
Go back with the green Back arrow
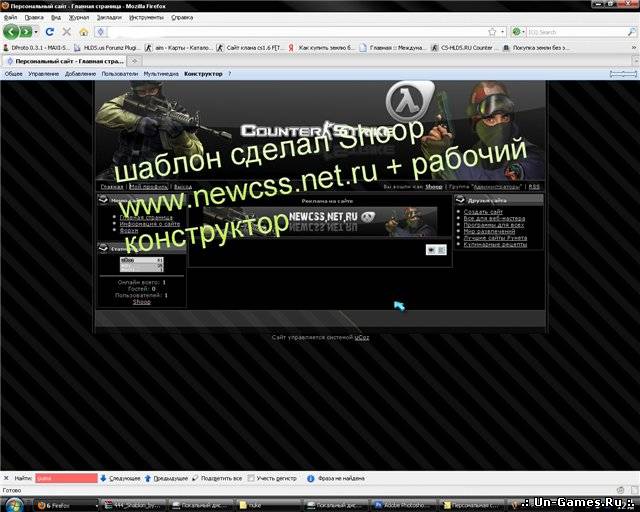[x=11, y=31]
